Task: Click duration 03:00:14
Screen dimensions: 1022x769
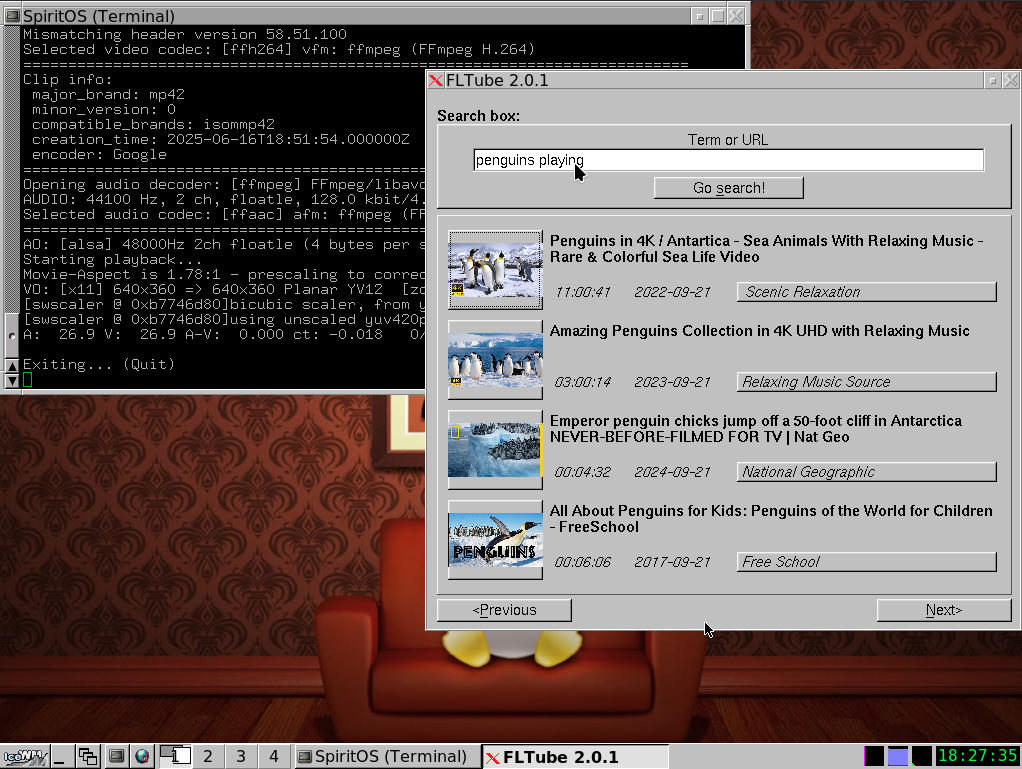Action: coord(583,383)
